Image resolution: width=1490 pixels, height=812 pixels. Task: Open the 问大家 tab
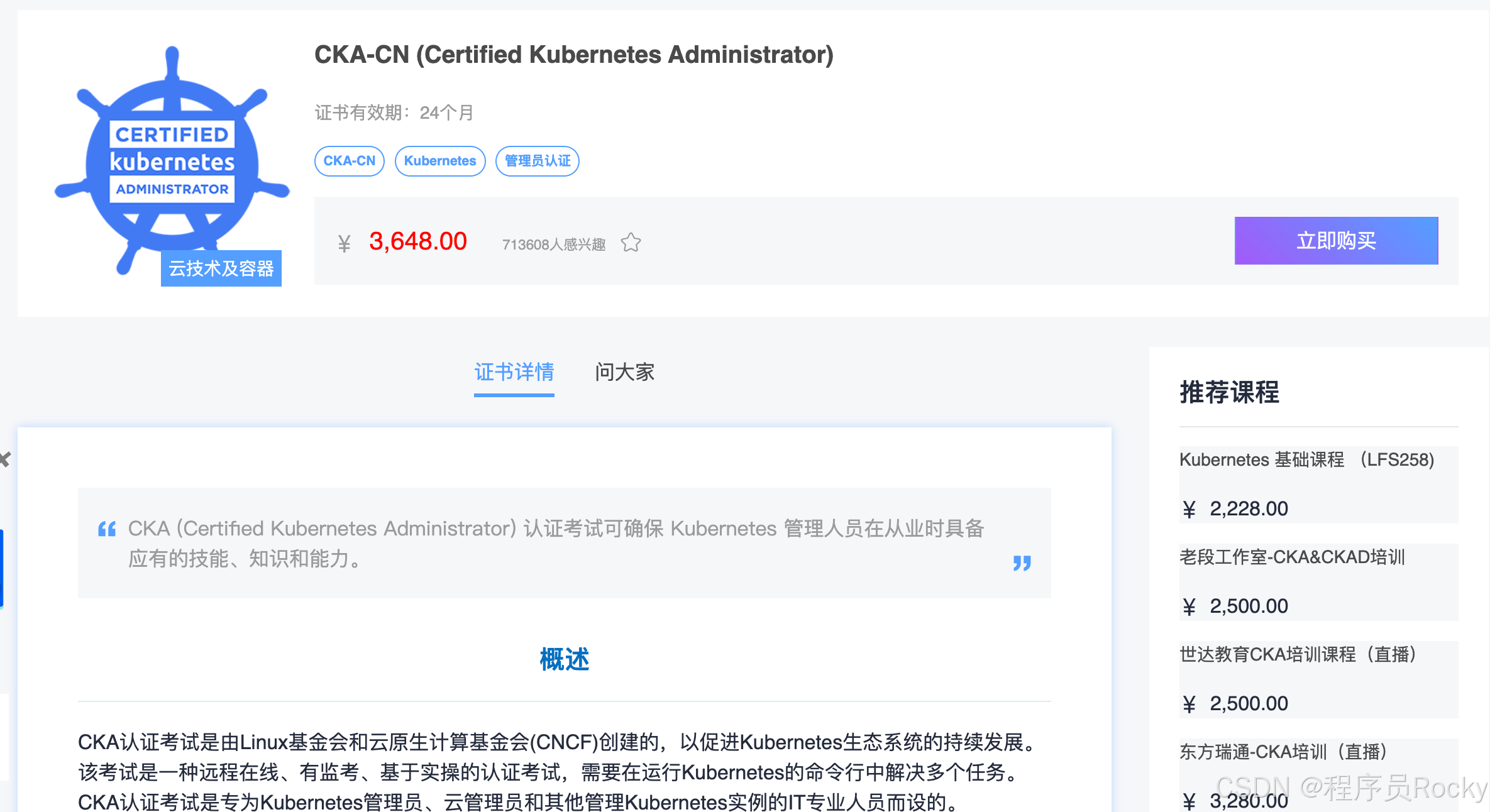click(x=624, y=372)
